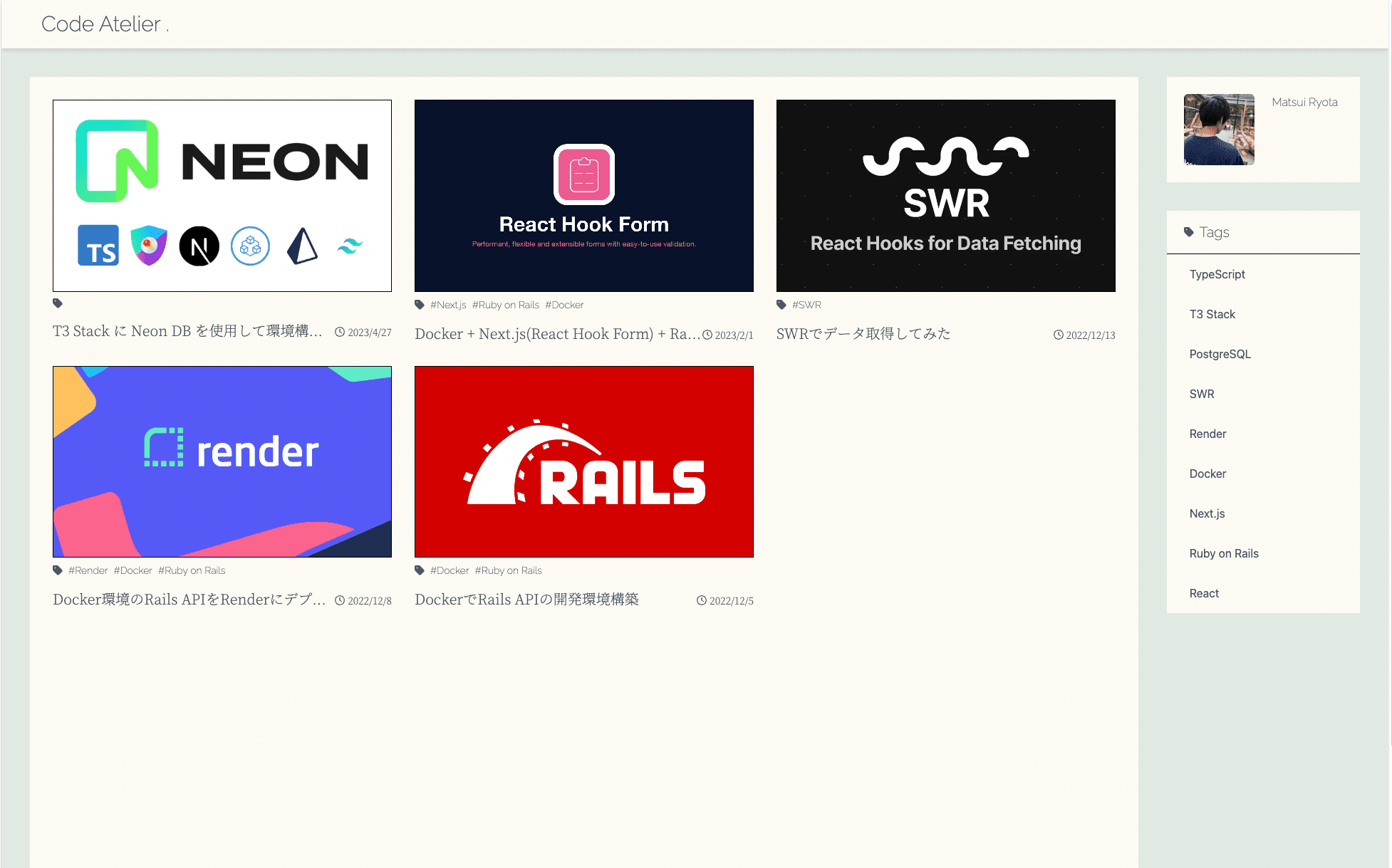Open the React Hook Form article thumbnail
Viewport: 1392px width, 868px height.
pyautogui.click(x=584, y=196)
